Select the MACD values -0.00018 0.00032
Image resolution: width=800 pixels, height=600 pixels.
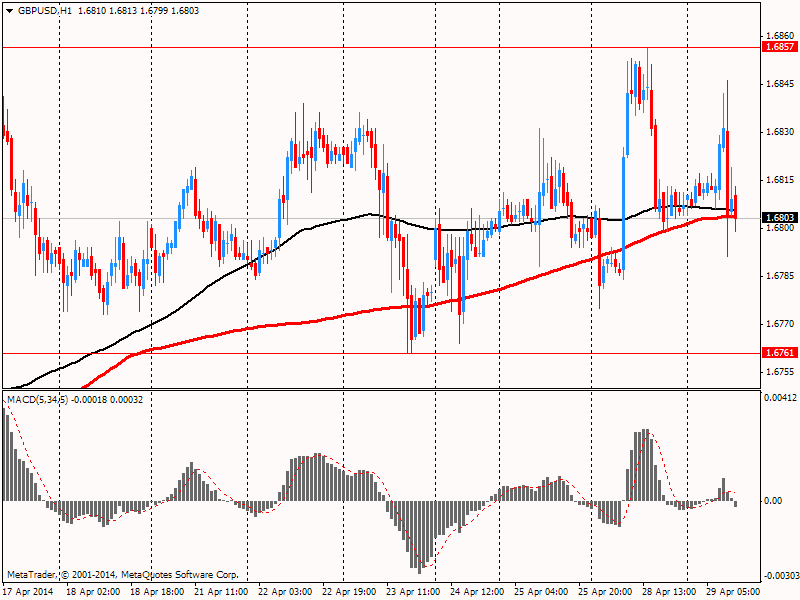pos(107,399)
